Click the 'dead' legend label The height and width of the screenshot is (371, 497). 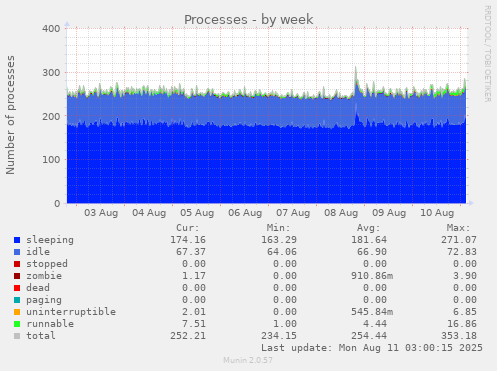tap(38, 288)
